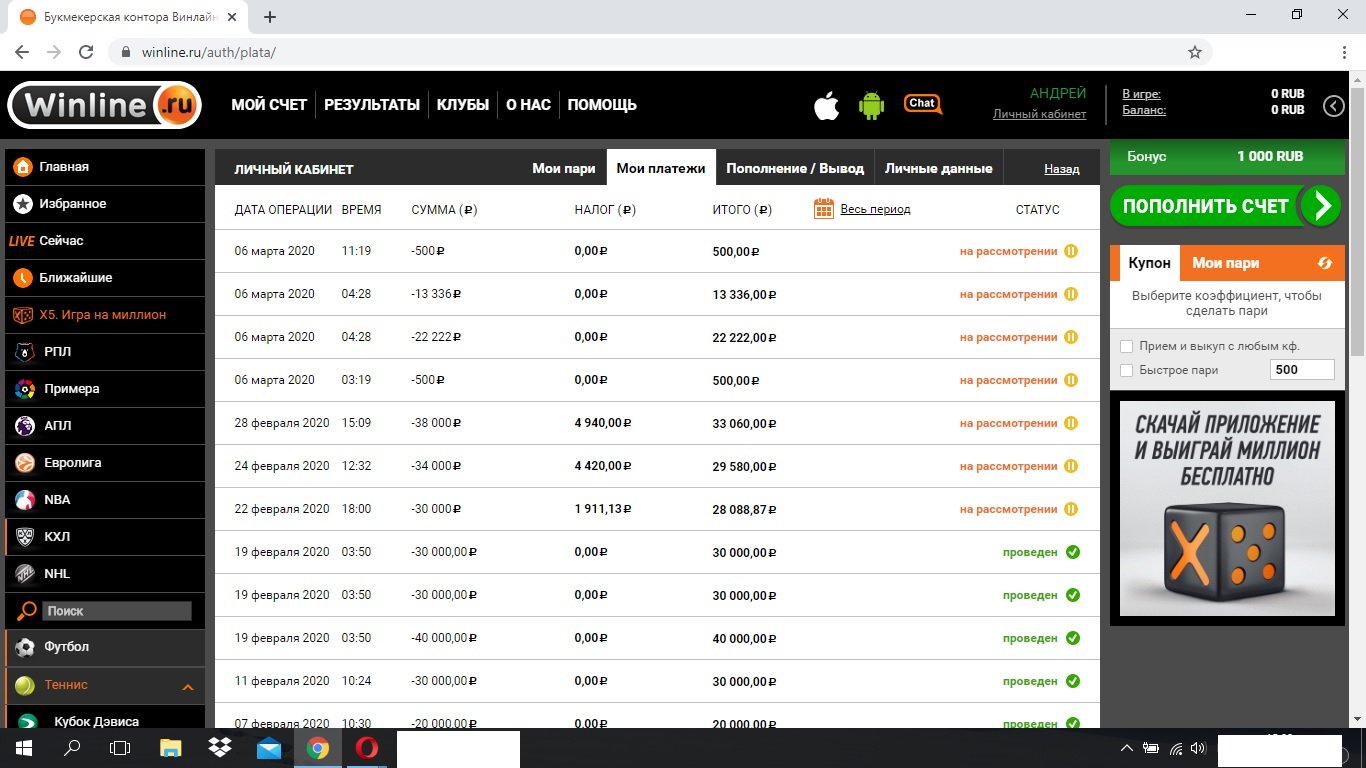Open the 'Пополнение / Вывод' tab
Screen dimensions: 1366x768
[795, 168]
